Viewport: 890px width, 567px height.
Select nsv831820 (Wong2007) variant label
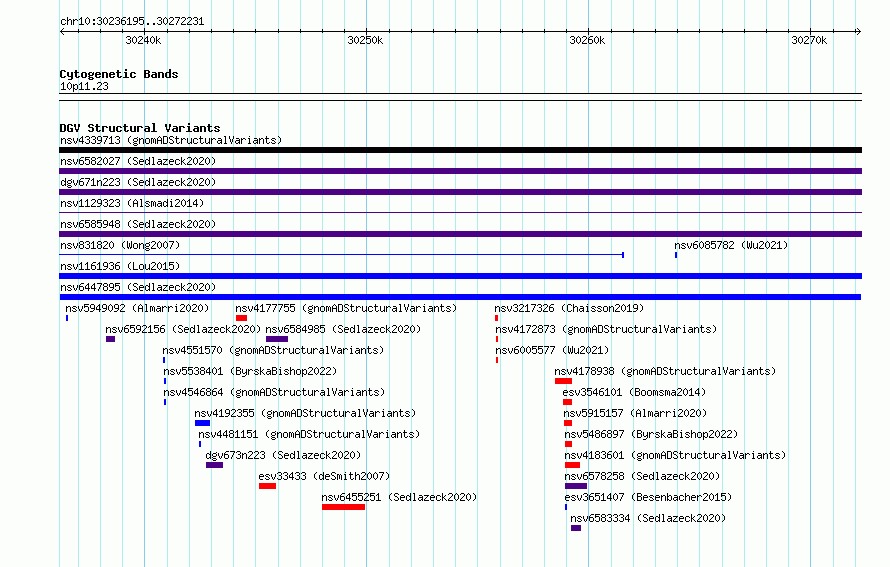pos(120,245)
